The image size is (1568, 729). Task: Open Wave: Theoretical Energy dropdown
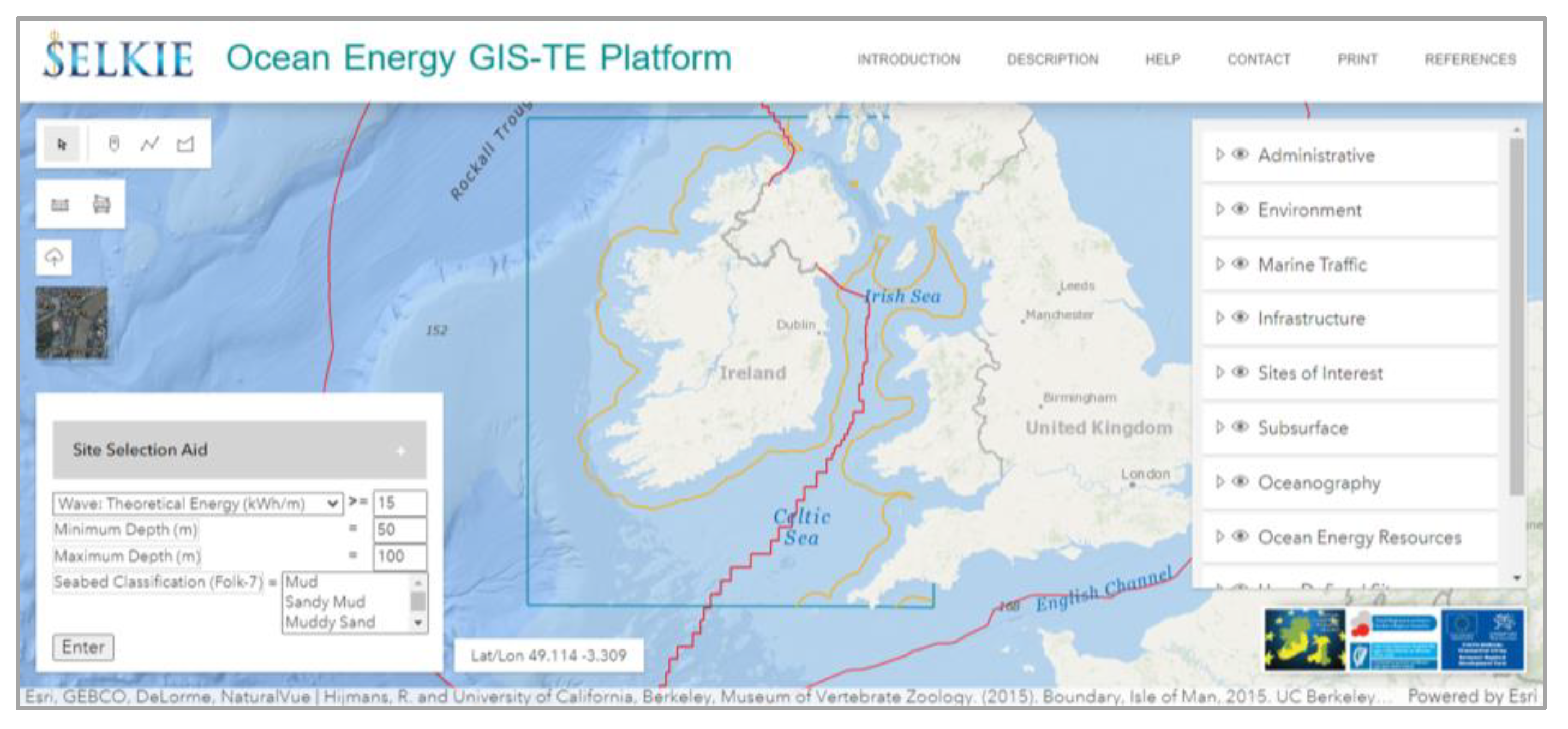pos(198,504)
